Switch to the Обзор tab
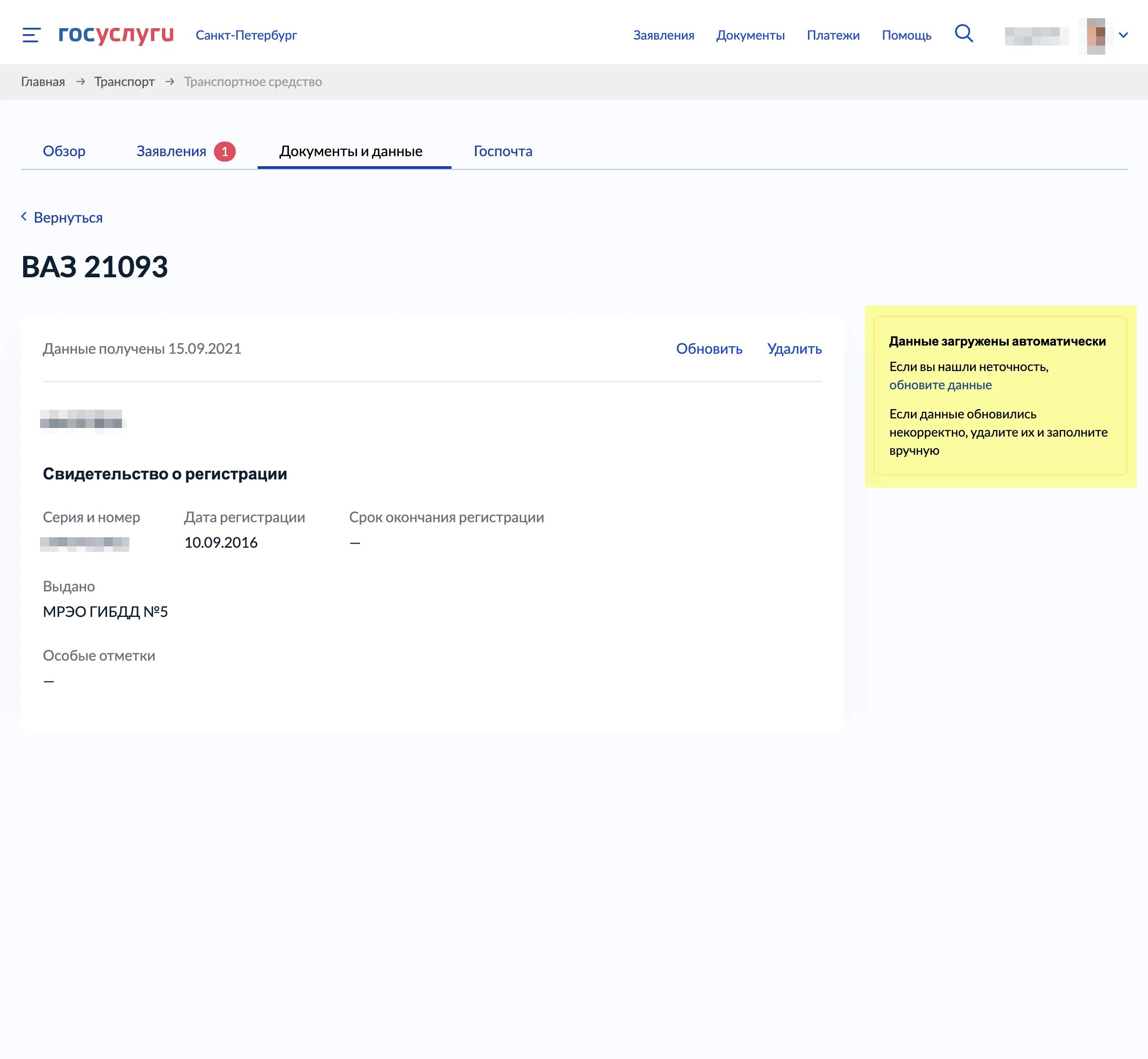 (x=64, y=151)
